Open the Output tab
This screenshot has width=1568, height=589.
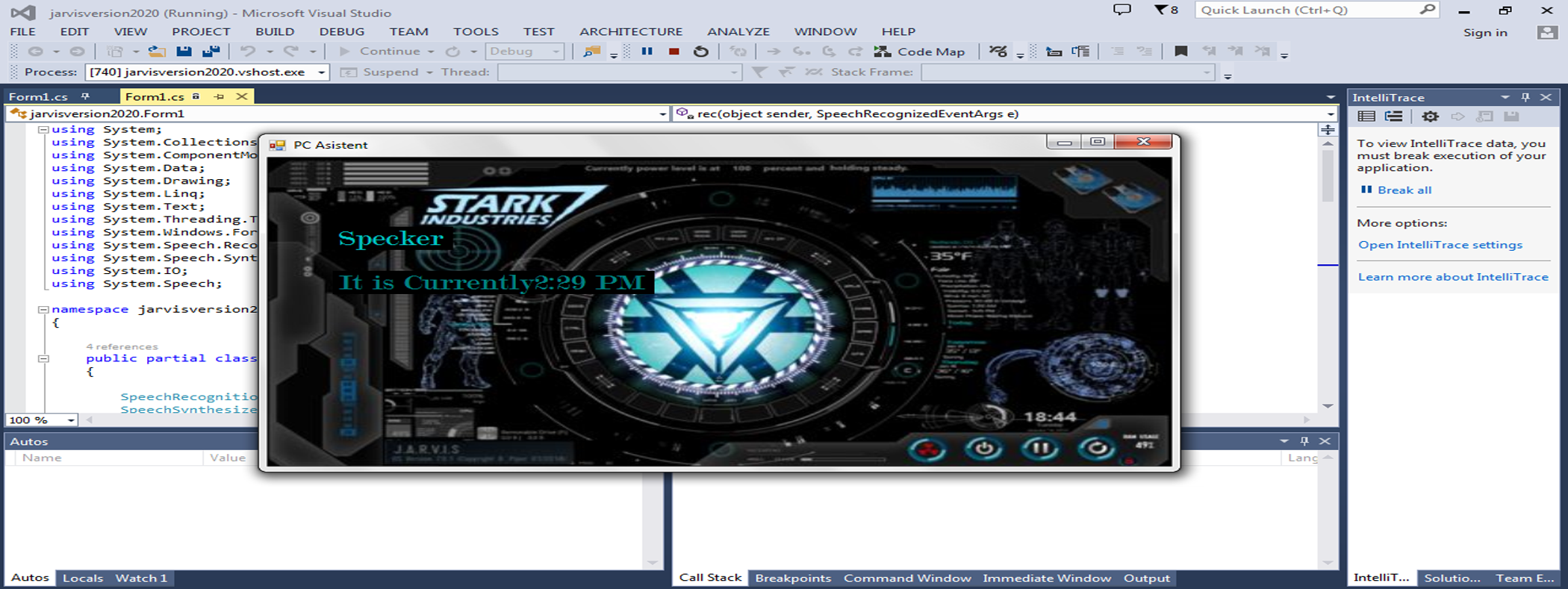(x=1147, y=579)
